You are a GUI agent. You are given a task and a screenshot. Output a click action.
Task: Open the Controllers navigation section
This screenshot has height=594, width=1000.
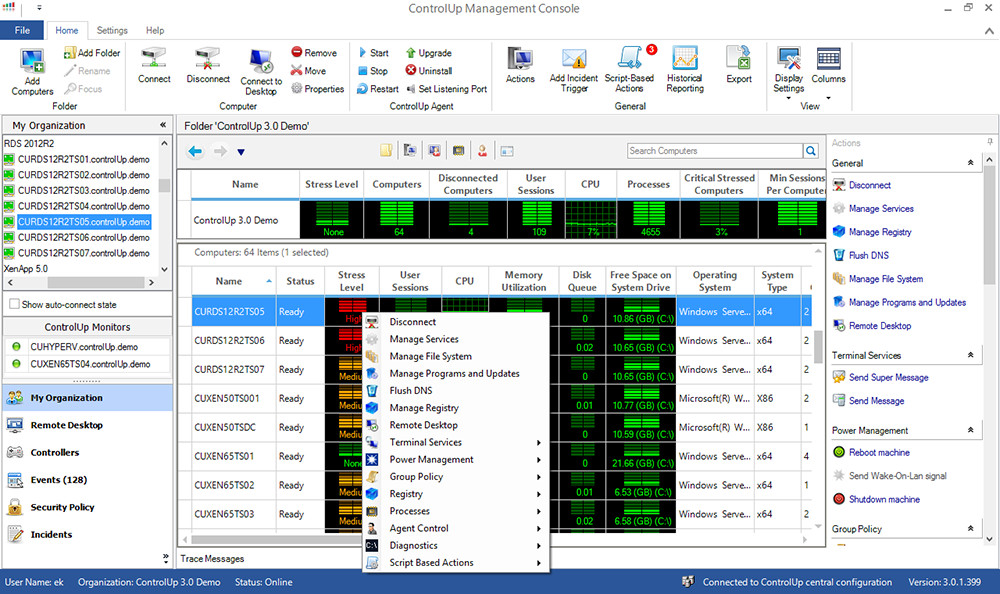87,452
